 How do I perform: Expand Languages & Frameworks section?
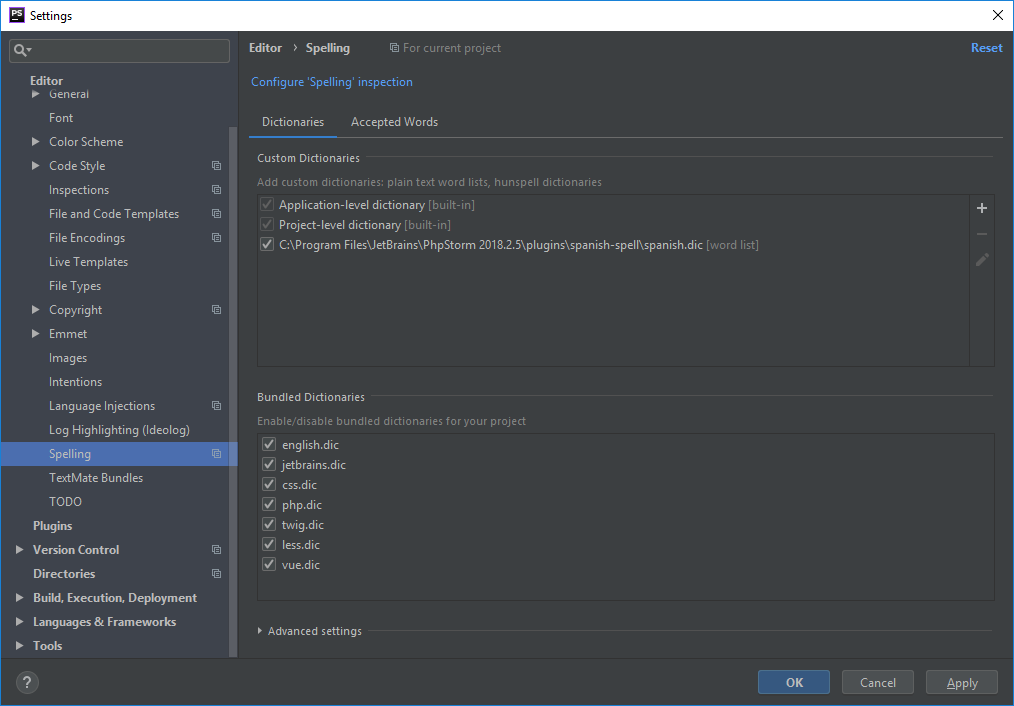19,621
